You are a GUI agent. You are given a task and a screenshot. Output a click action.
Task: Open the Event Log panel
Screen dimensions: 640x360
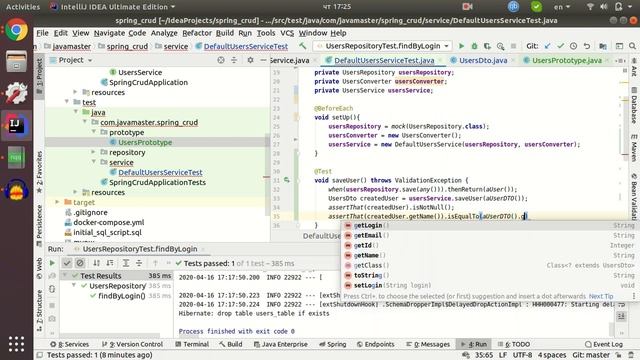tap(604, 344)
